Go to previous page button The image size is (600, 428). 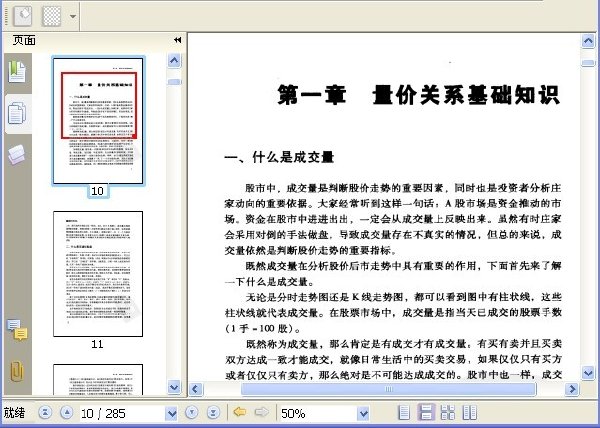pos(67,413)
